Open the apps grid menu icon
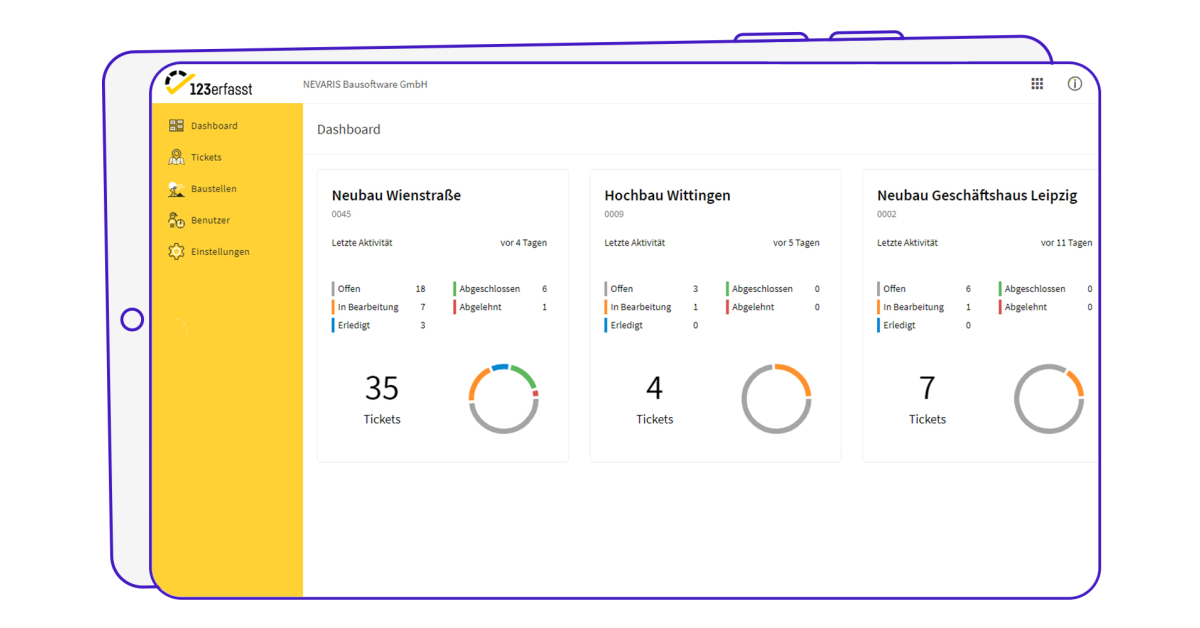The height and width of the screenshot is (628, 1200). click(x=1037, y=84)
